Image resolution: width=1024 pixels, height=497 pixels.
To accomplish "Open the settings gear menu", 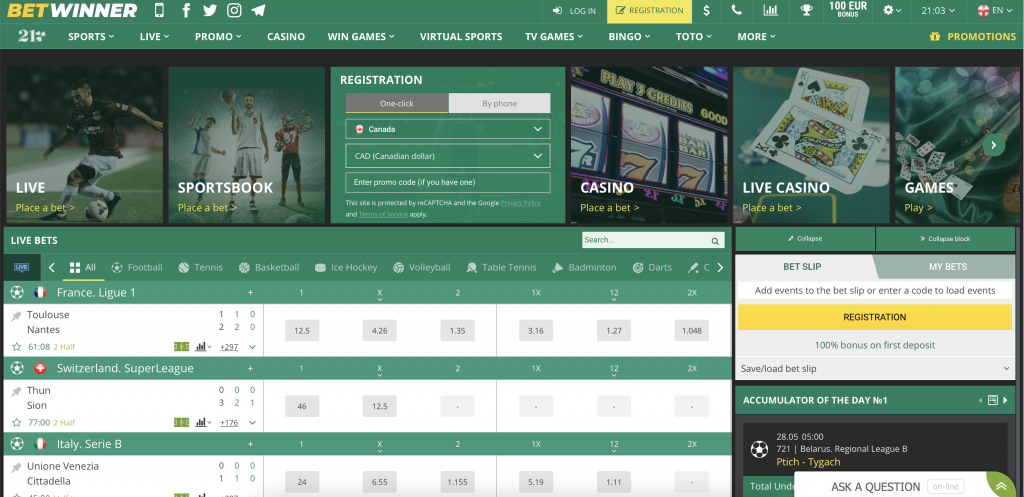I will 891,10.
